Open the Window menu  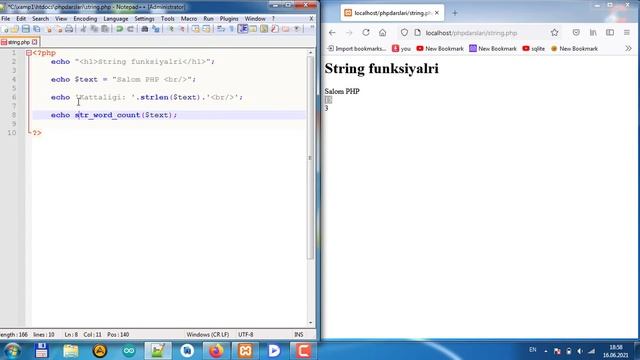(255, 19)
